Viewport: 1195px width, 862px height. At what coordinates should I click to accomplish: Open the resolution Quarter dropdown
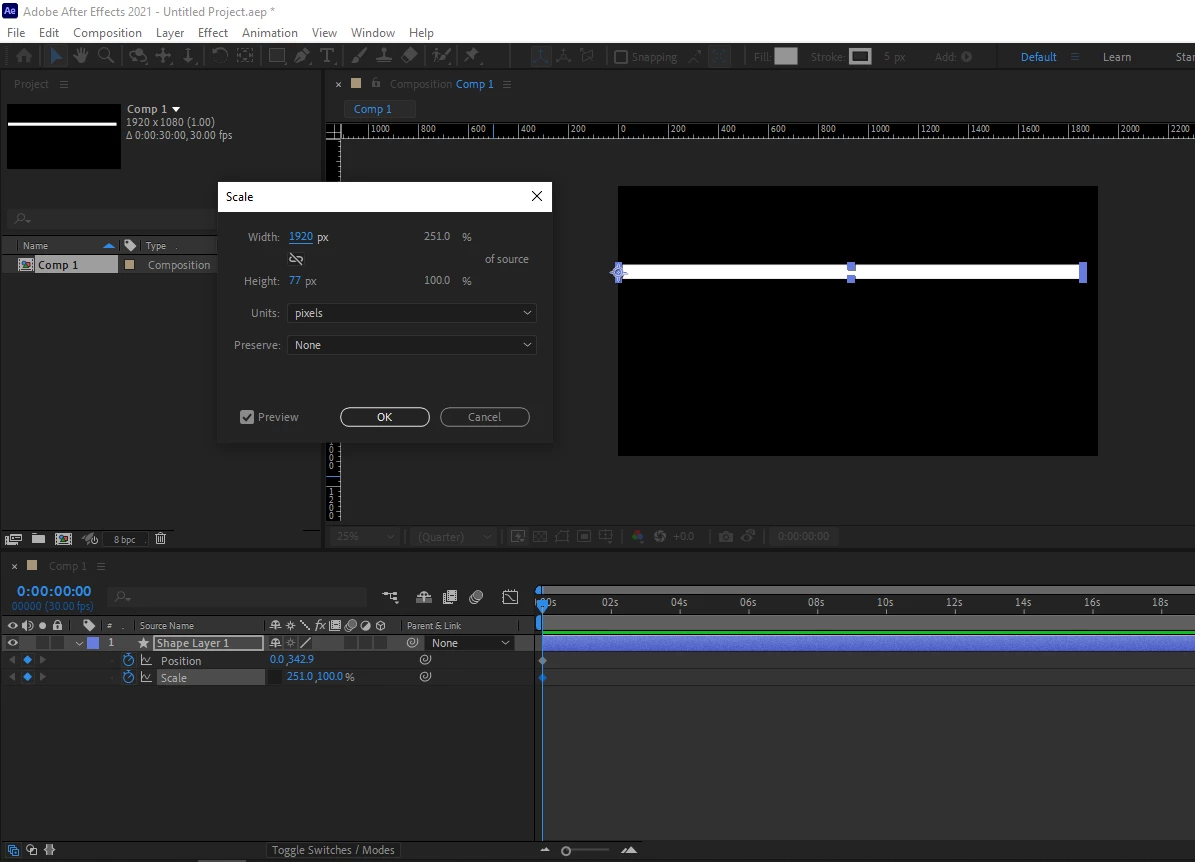pyautogui.click(x=454, y=537)
